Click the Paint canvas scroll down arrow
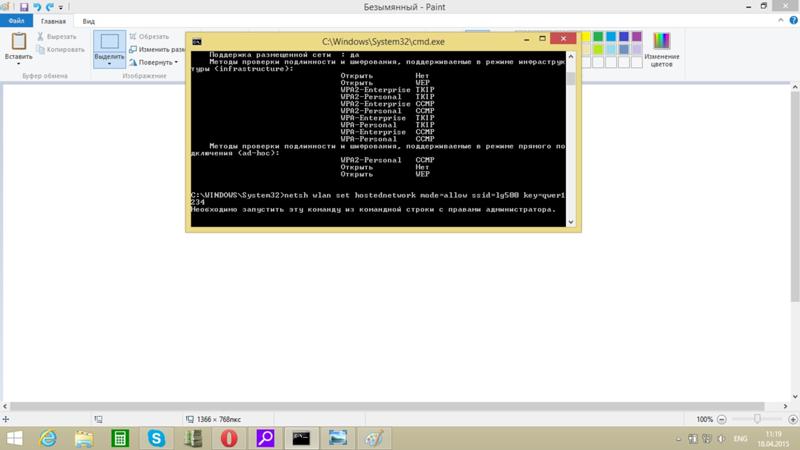 [x=795, y=396]
